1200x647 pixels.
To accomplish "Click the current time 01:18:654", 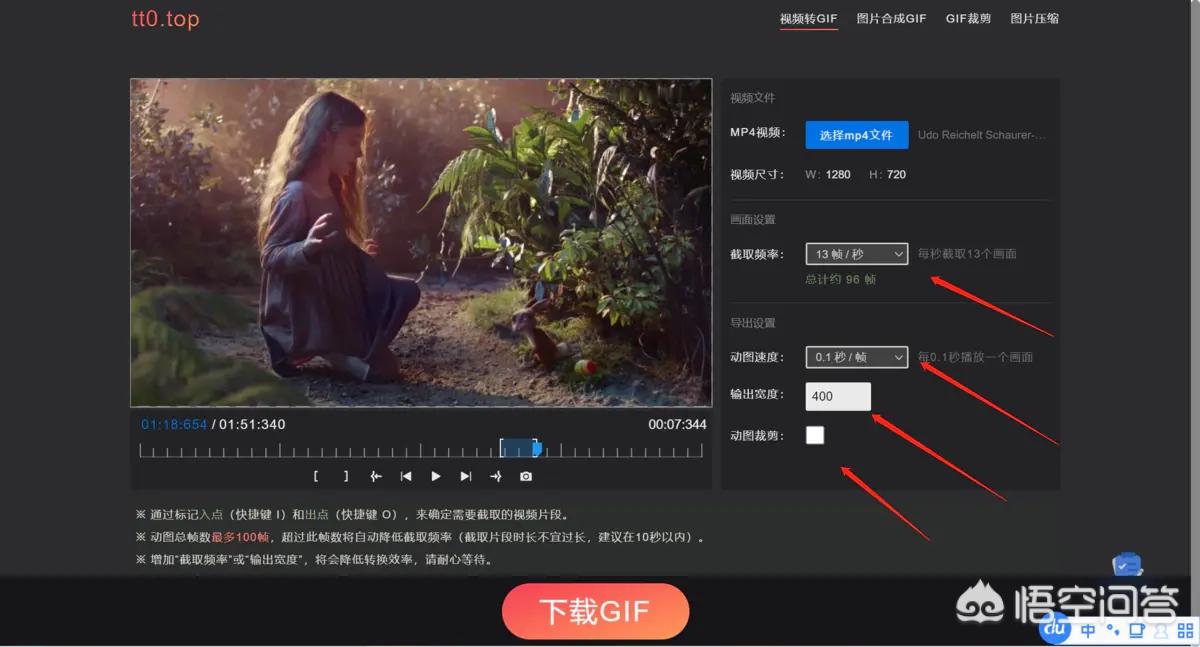I will 174,425.
